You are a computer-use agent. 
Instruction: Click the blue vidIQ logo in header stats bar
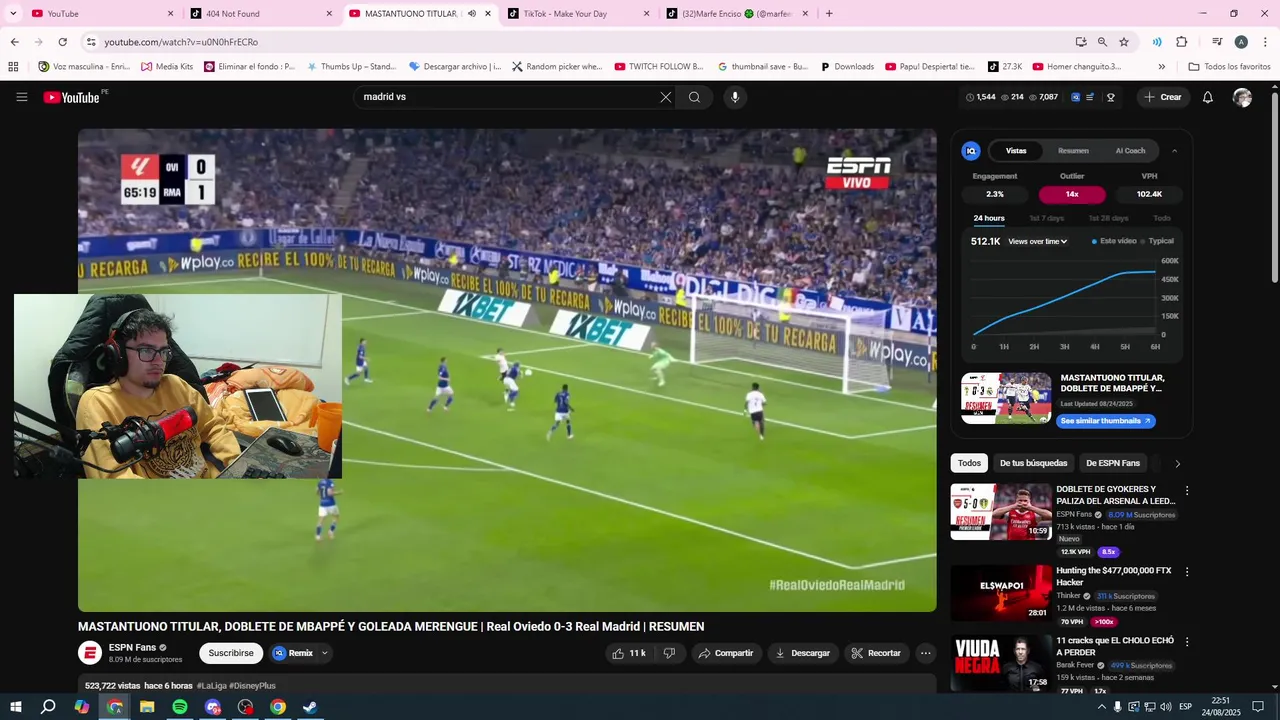1075,97
